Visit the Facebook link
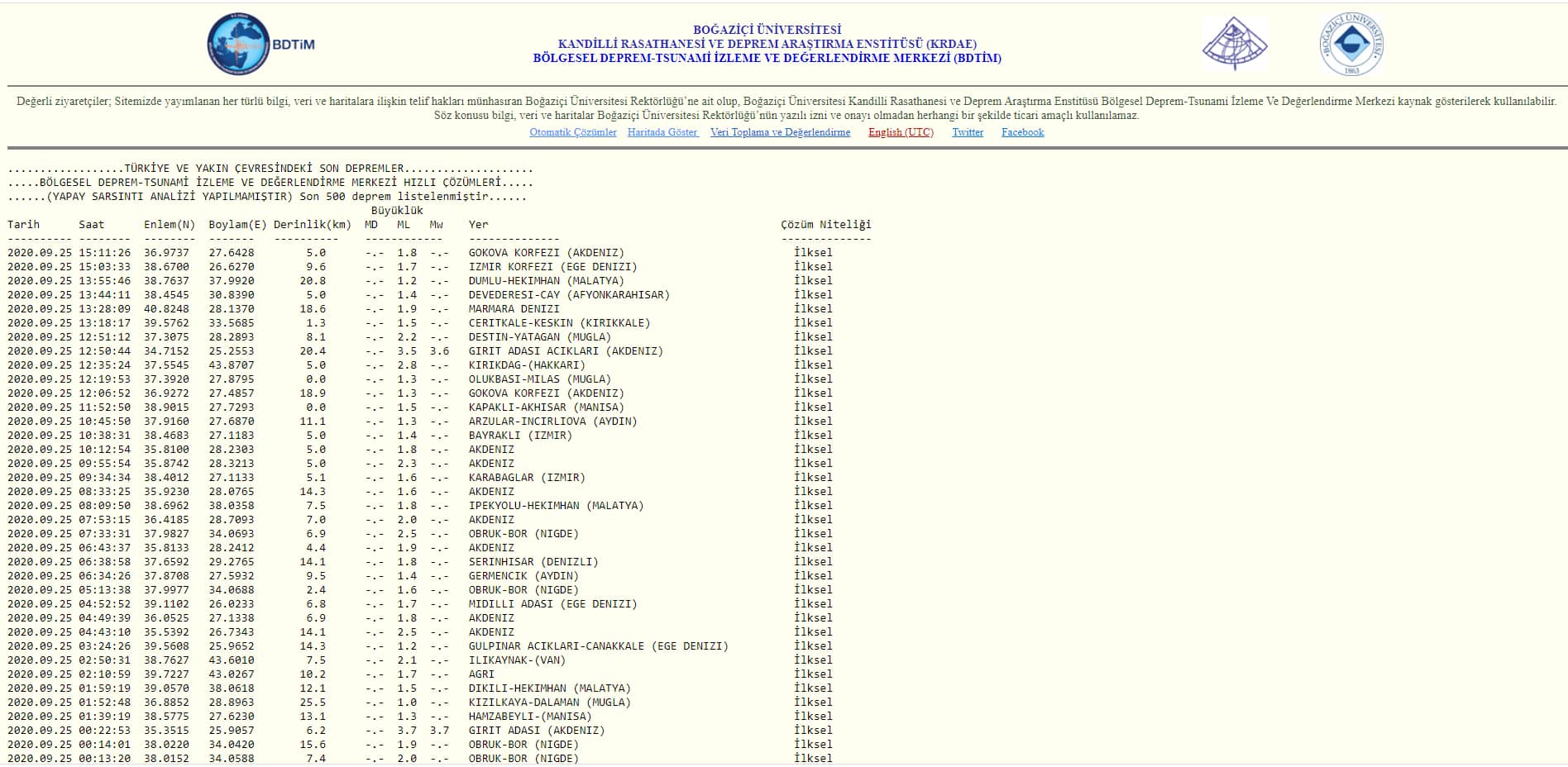 click(1022, 132)
